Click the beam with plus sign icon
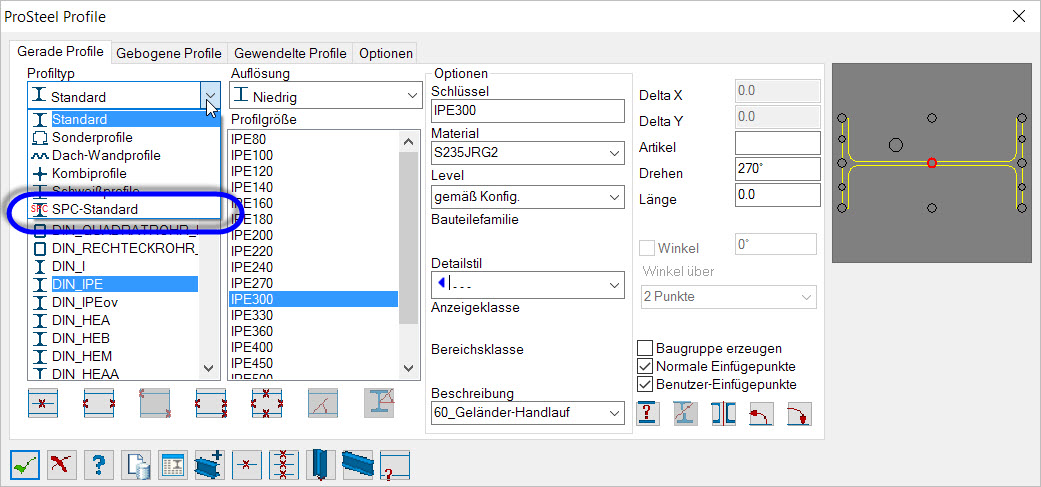This screenshot has width=1041, height=487. (x=210, y=465)
